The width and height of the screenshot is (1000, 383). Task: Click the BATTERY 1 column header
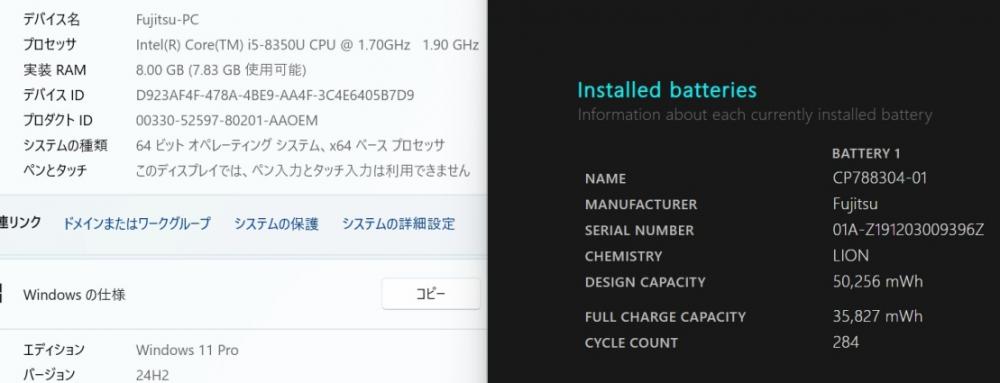866,154
